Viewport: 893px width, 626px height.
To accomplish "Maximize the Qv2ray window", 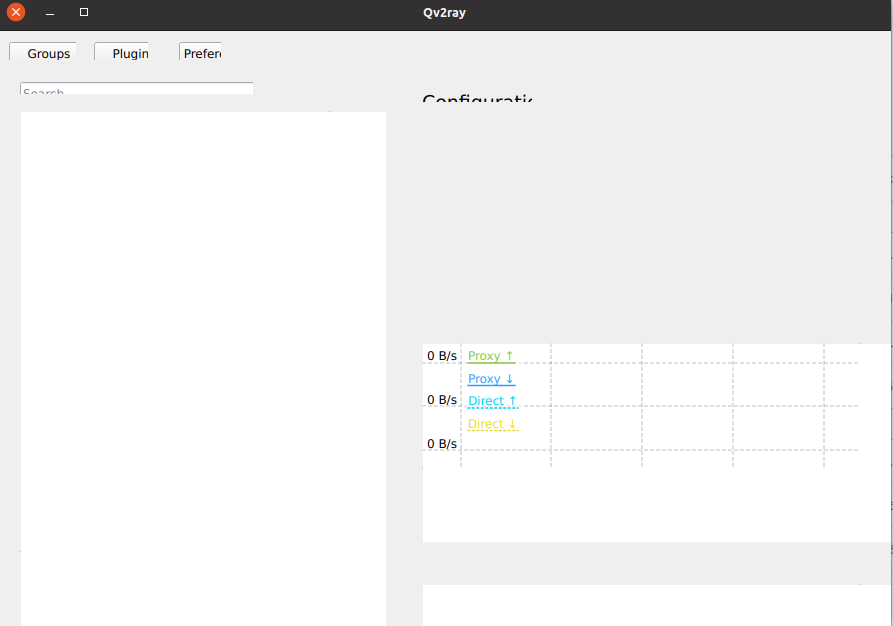I will coord(84,12).
